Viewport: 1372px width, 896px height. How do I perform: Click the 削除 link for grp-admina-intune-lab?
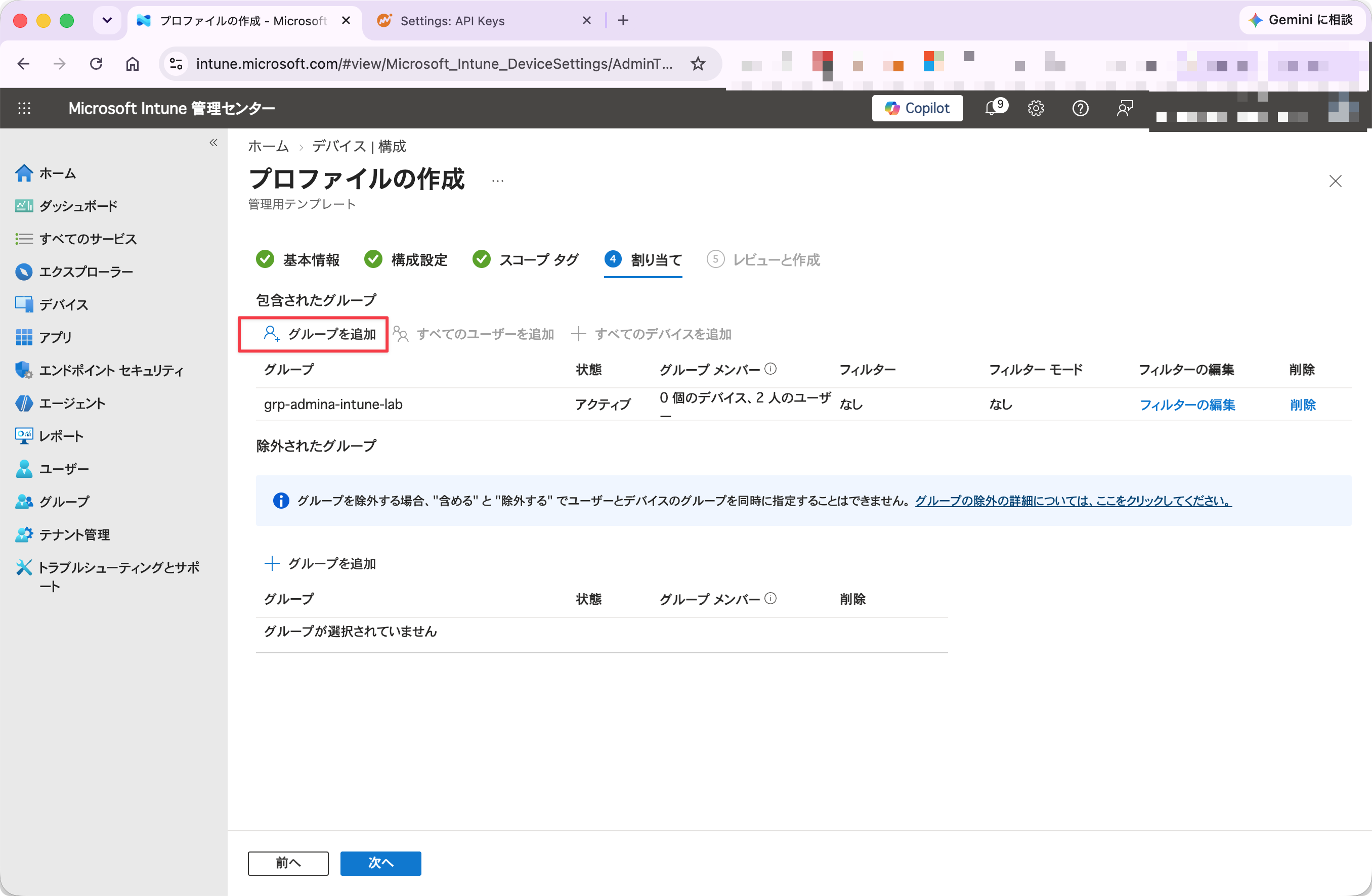pos(1302,405)
